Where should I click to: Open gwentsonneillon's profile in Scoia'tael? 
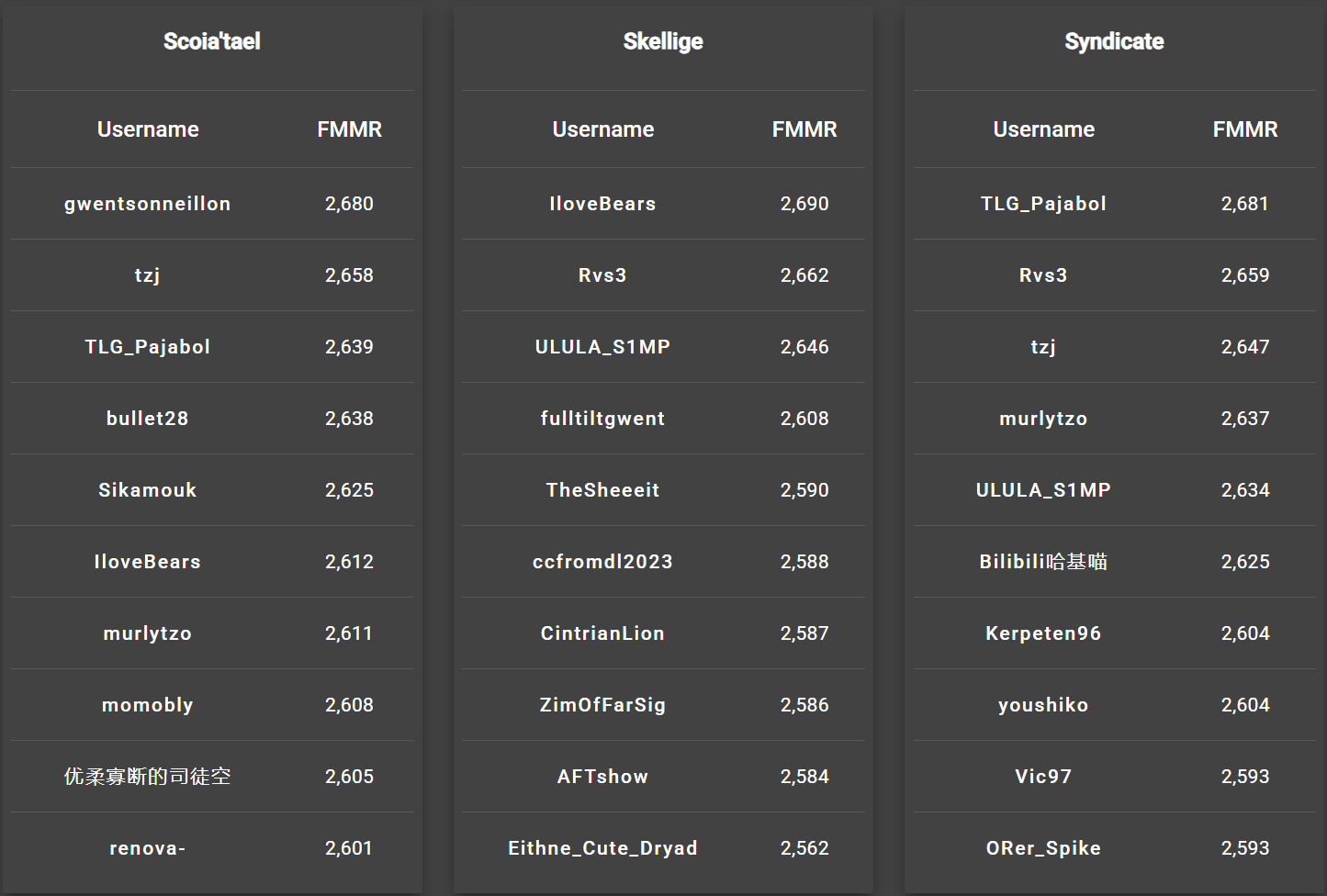click(x=148, y=204)
